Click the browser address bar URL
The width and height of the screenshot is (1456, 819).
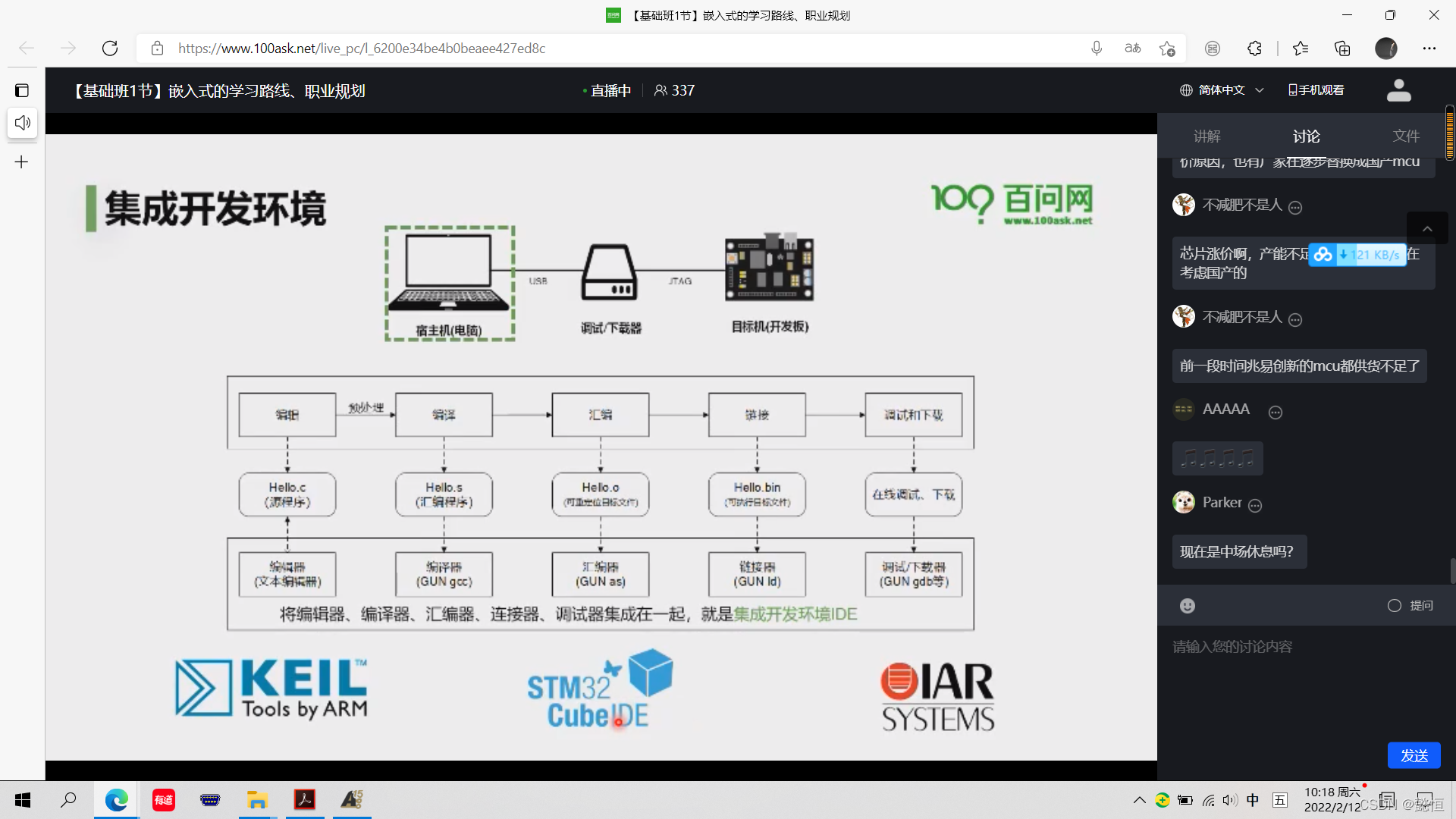pyautogui.click(x=362, y=49)
